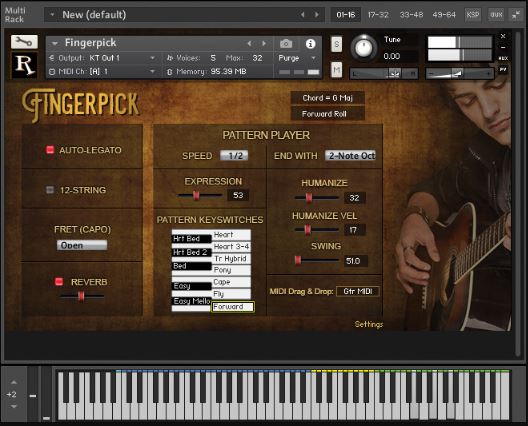The image size is (528, 426).
Task: Select next multi rack preset arrow
Action: point(317,14)
